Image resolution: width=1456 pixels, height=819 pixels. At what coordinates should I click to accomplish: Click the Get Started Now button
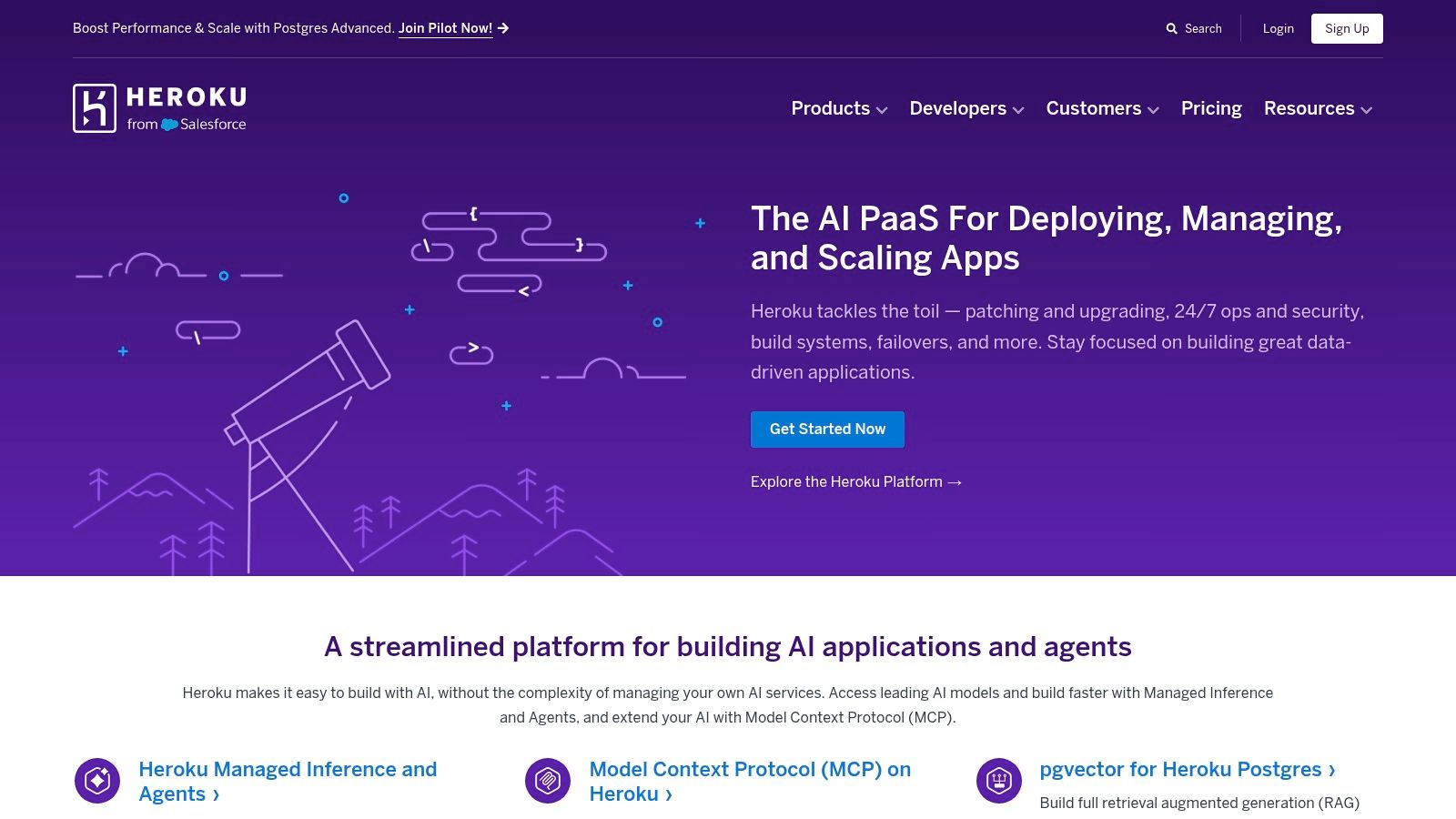827,430
